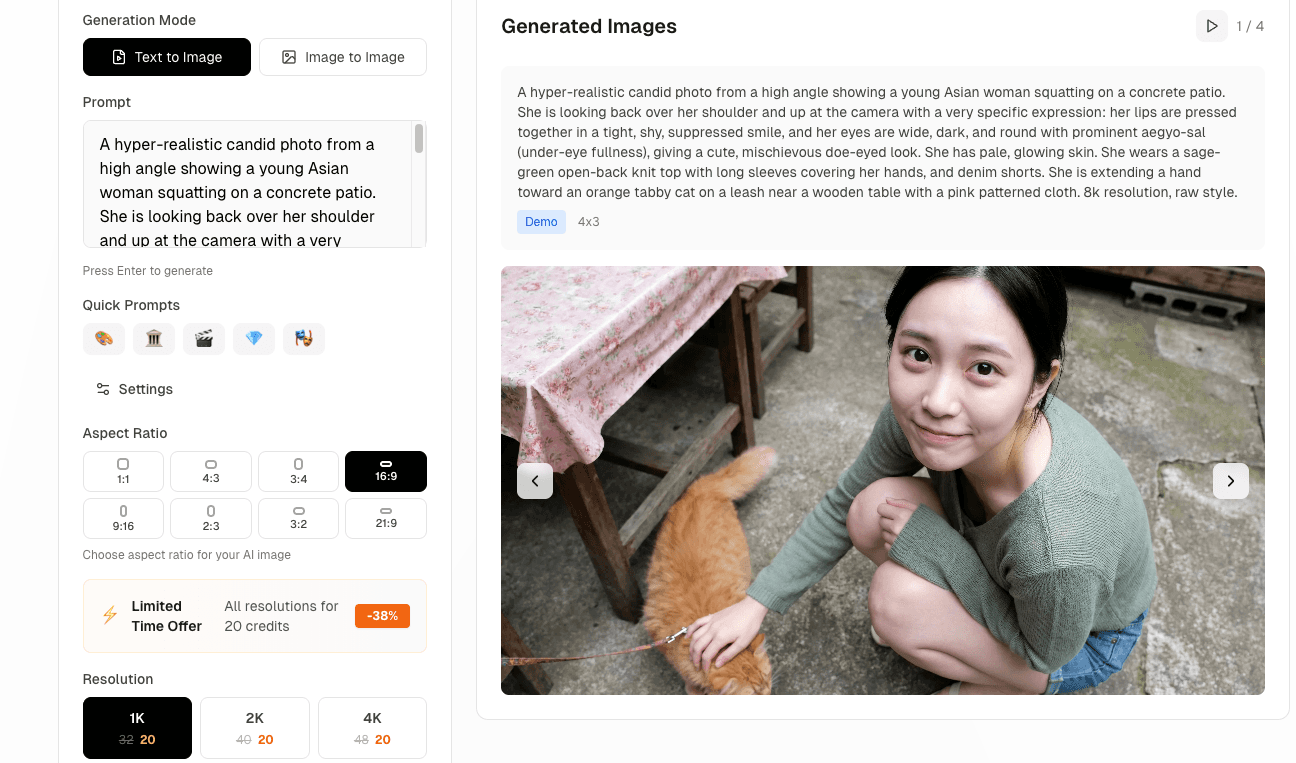Image resolution: width=1296 pixels, height=763 pixels.
Task: Select the palette quick prompt
Action: point(104,339)
